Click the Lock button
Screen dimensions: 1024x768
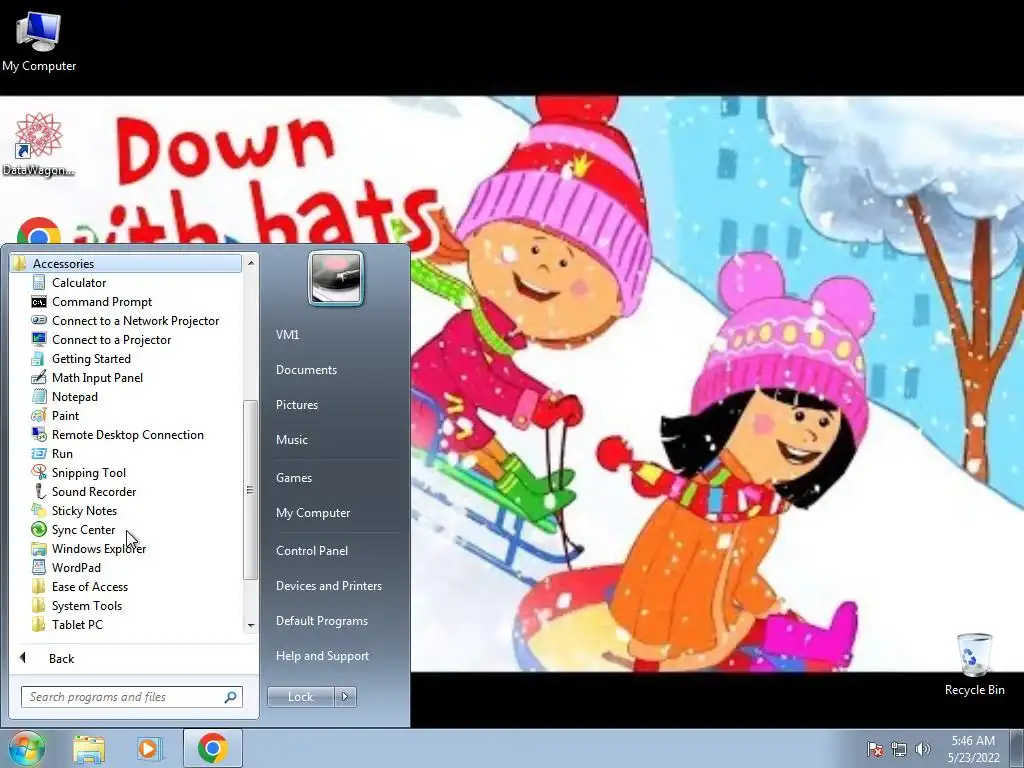tap(300, 697)
